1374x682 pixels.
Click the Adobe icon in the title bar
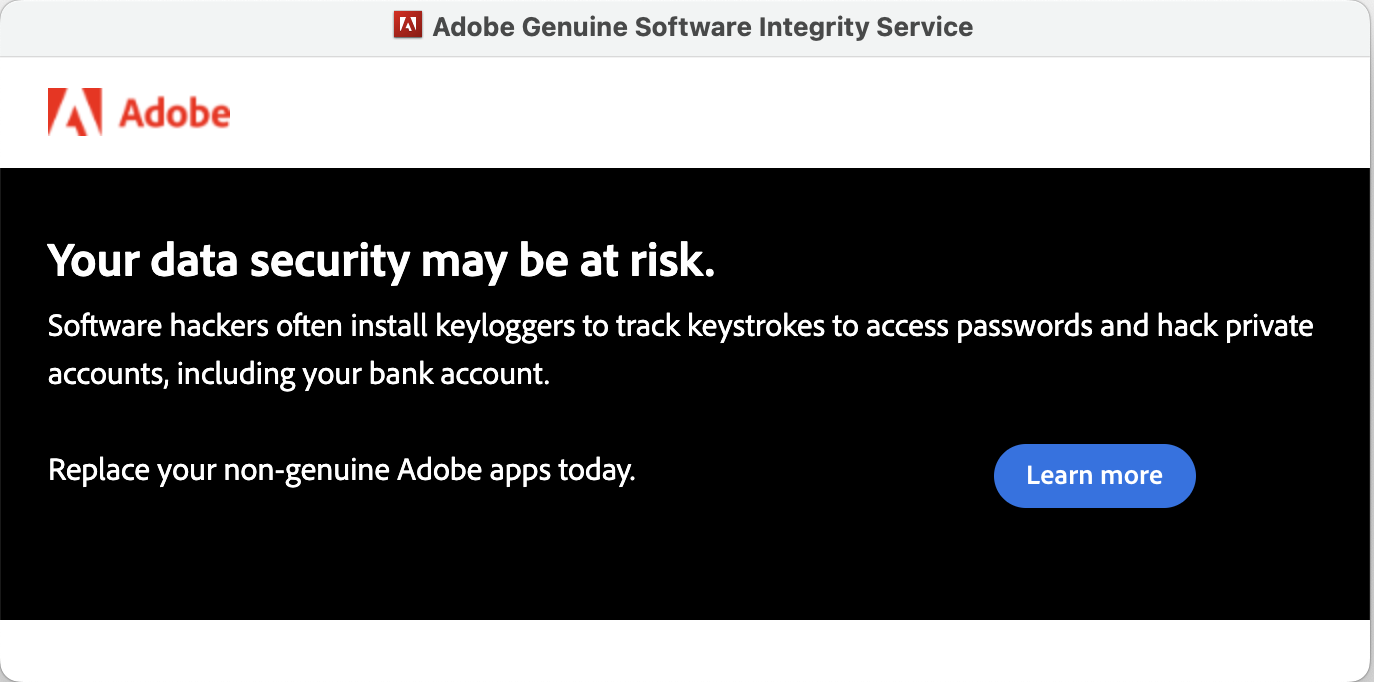coord(408,26)
